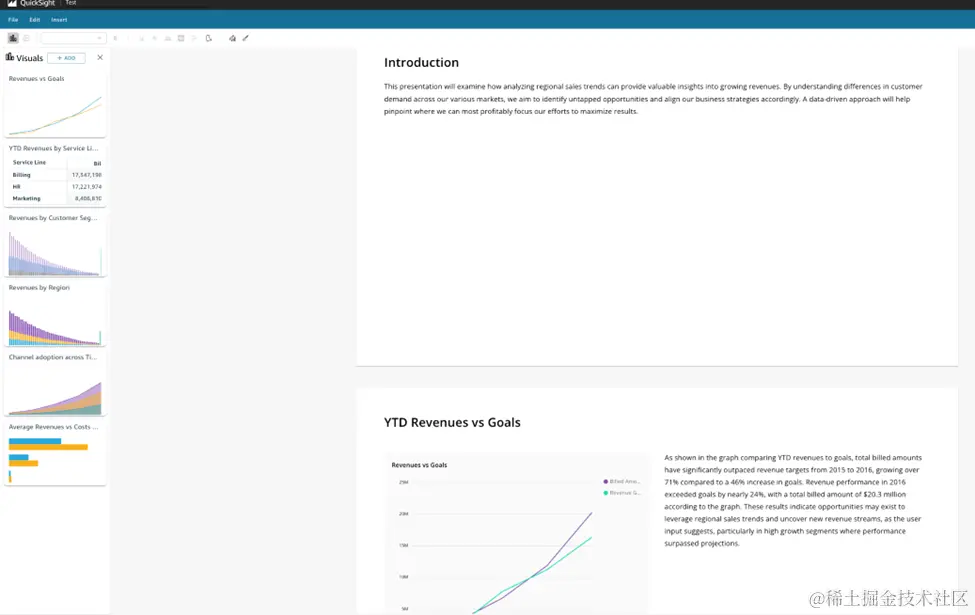Click the QuickSight logo icon
The image size is (975, 615).
pos(12,3)
